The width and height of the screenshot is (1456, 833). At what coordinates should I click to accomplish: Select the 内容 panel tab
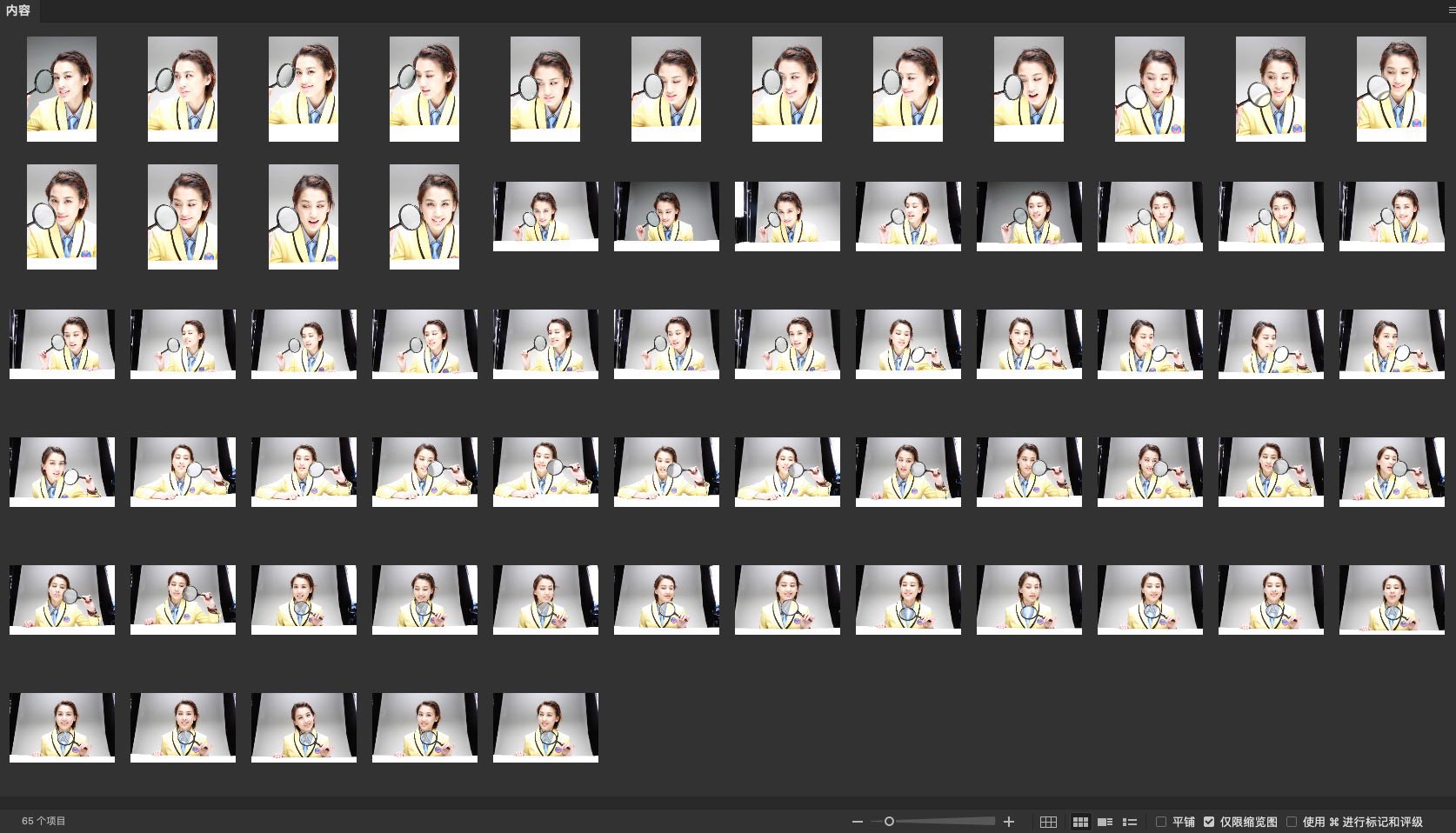tap(18, 10)
